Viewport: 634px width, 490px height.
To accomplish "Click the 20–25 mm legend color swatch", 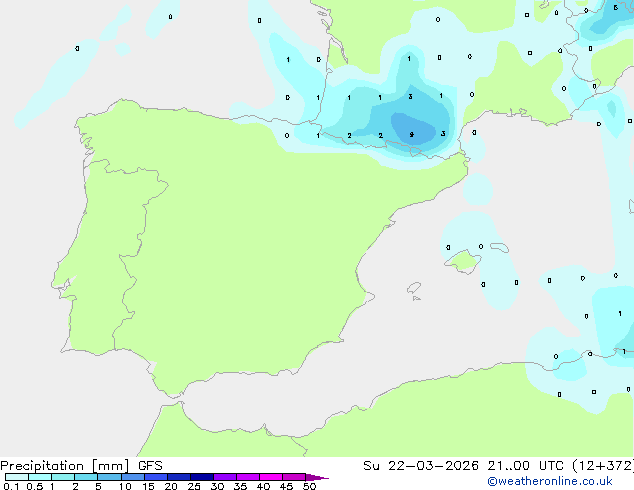I will pyautogui.click(x=179, y=477).
